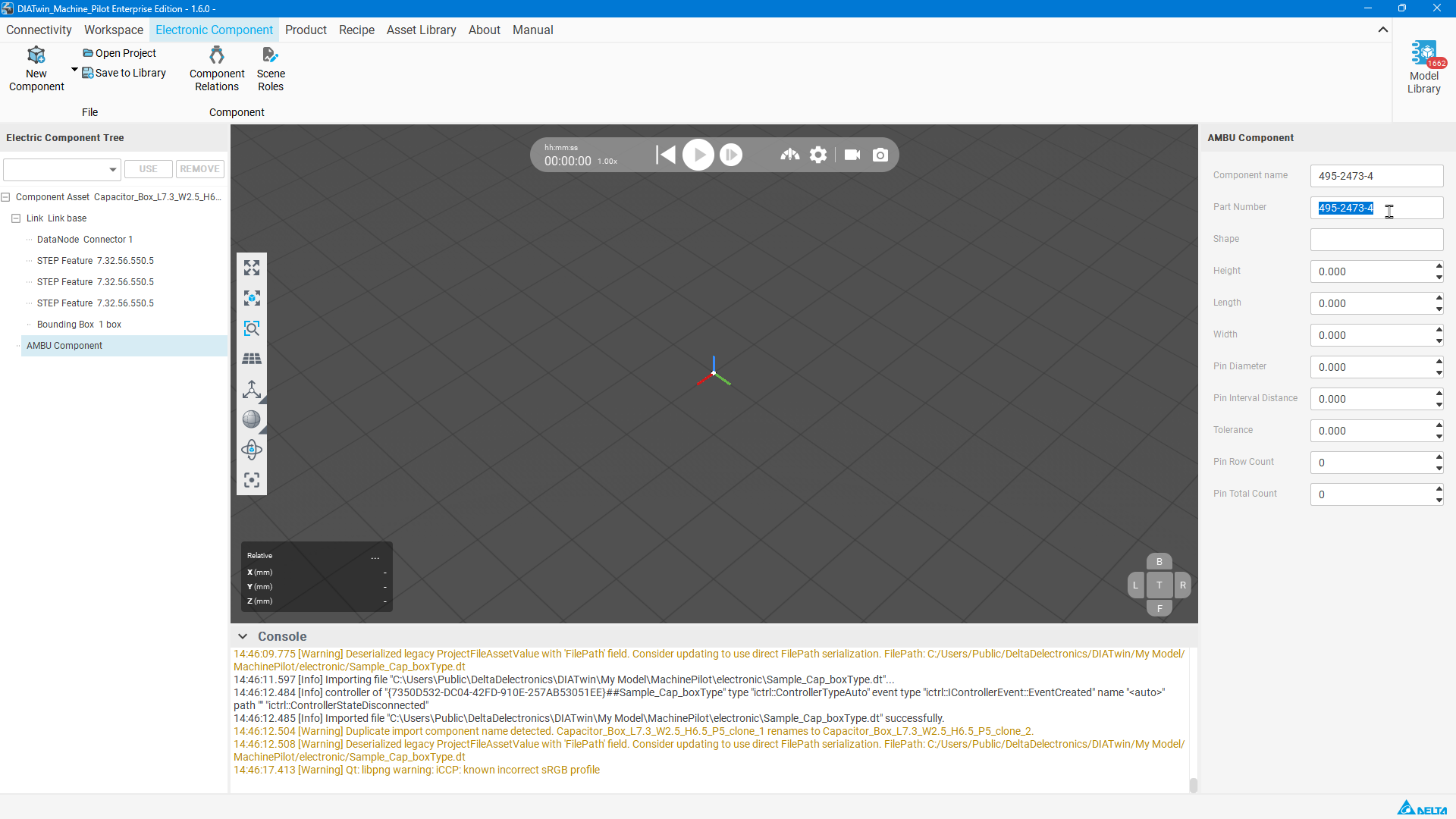Click the fit-to-selected-object icon
The width and height of the screenshot is (1456, 819).
point(252,298)
